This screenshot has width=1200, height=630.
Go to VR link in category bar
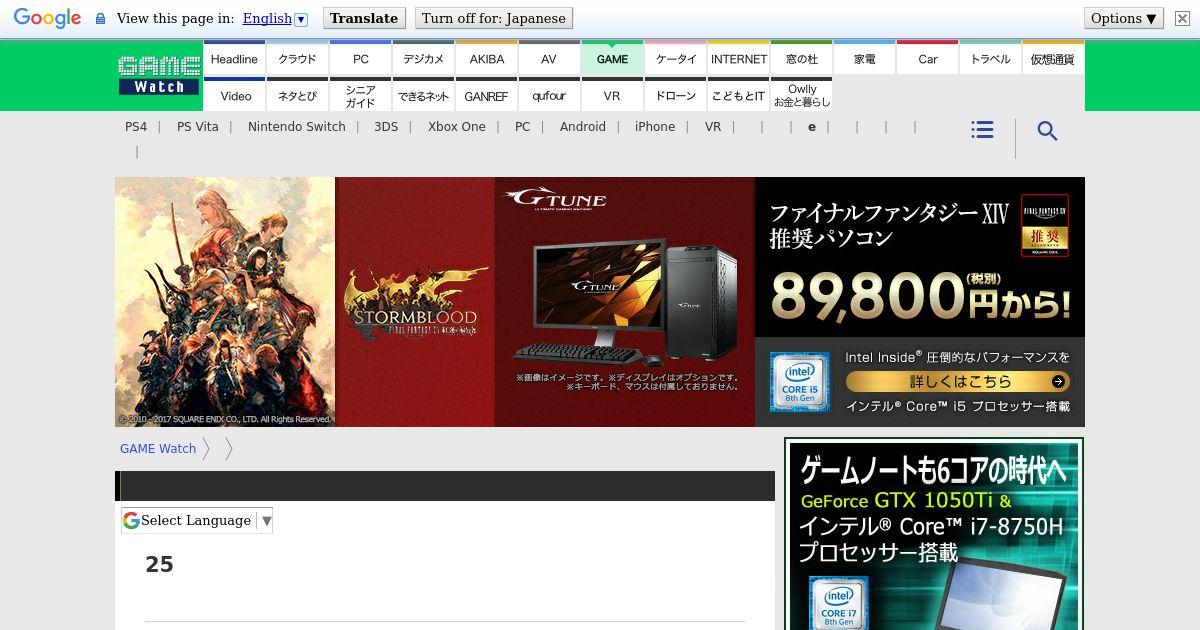pos(713,127)
